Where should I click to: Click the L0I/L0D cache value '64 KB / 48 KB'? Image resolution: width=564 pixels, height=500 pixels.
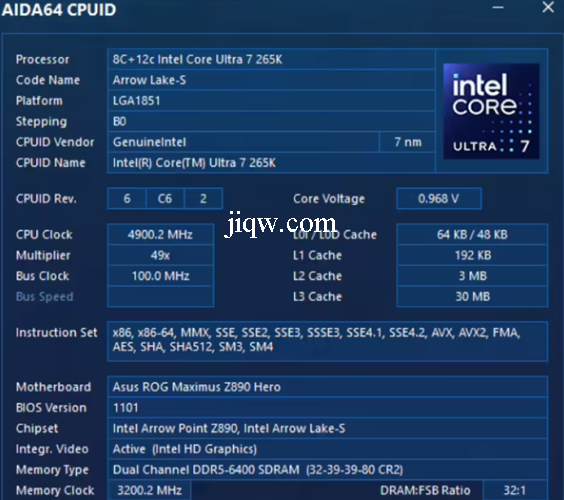pyautogui.click(x=472, y=235)
